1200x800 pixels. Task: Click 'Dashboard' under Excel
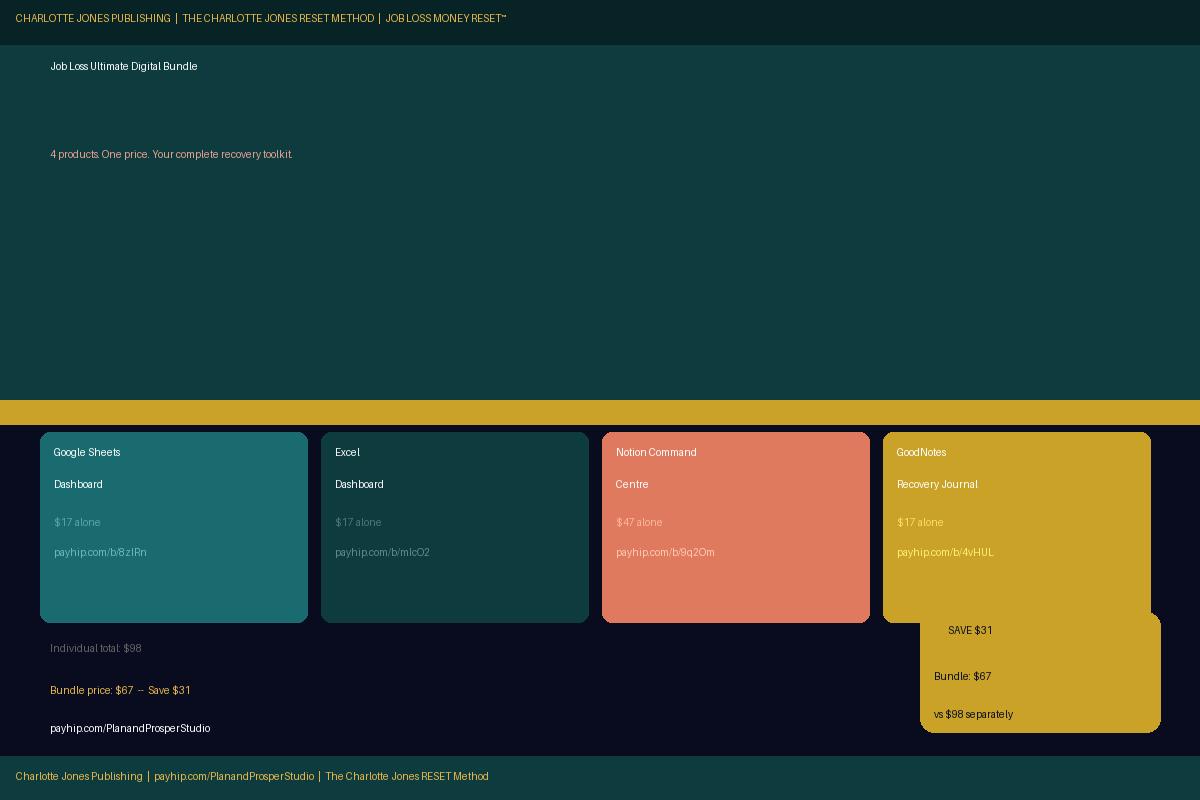point(359,484)
